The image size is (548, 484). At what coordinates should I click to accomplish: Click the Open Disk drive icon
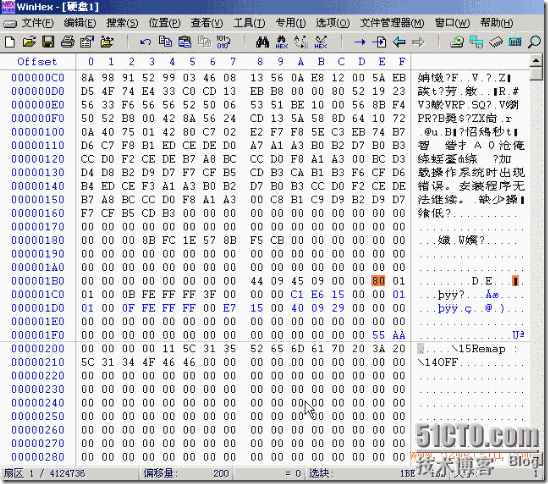coord(457,42)
